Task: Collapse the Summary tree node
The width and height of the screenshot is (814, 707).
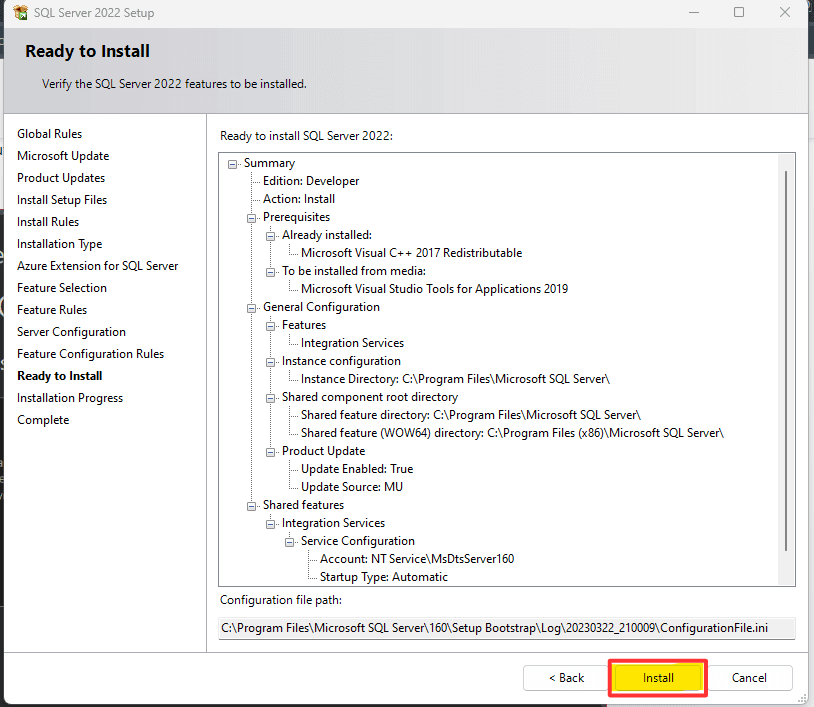Action: (x=232, y=164)
